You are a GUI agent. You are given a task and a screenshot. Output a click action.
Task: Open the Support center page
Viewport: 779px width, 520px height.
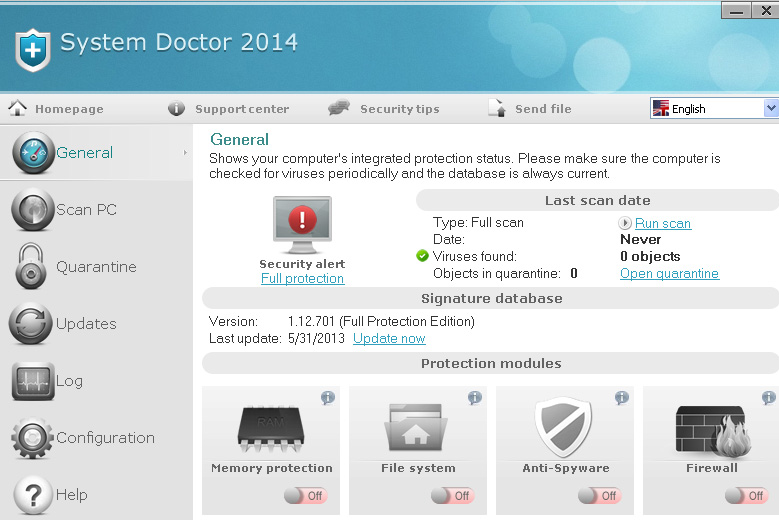[241, 109]
